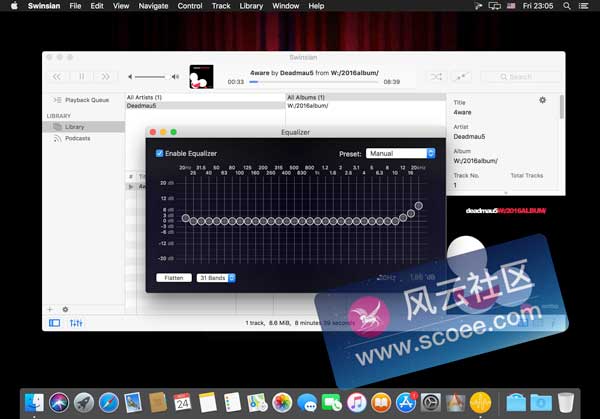
Task: Open the Navigate menu
Action: click(153, 6)
